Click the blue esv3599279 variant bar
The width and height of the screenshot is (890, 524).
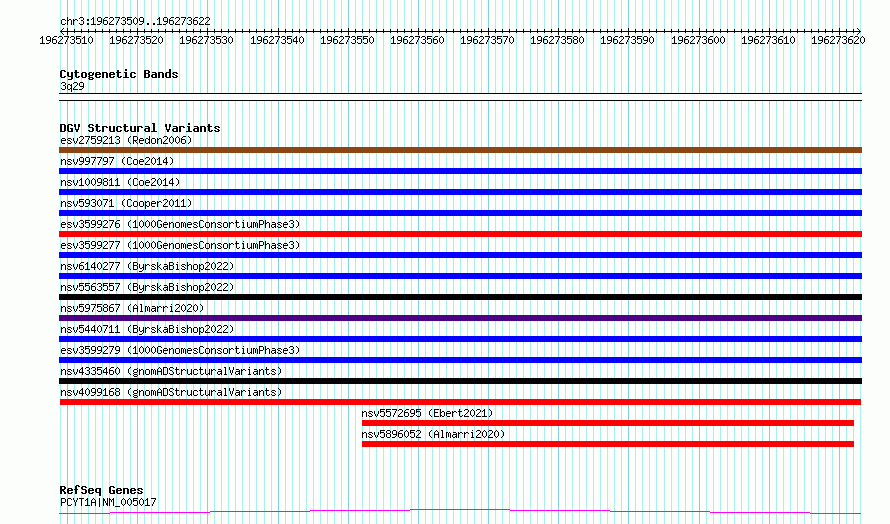point(460,360)
